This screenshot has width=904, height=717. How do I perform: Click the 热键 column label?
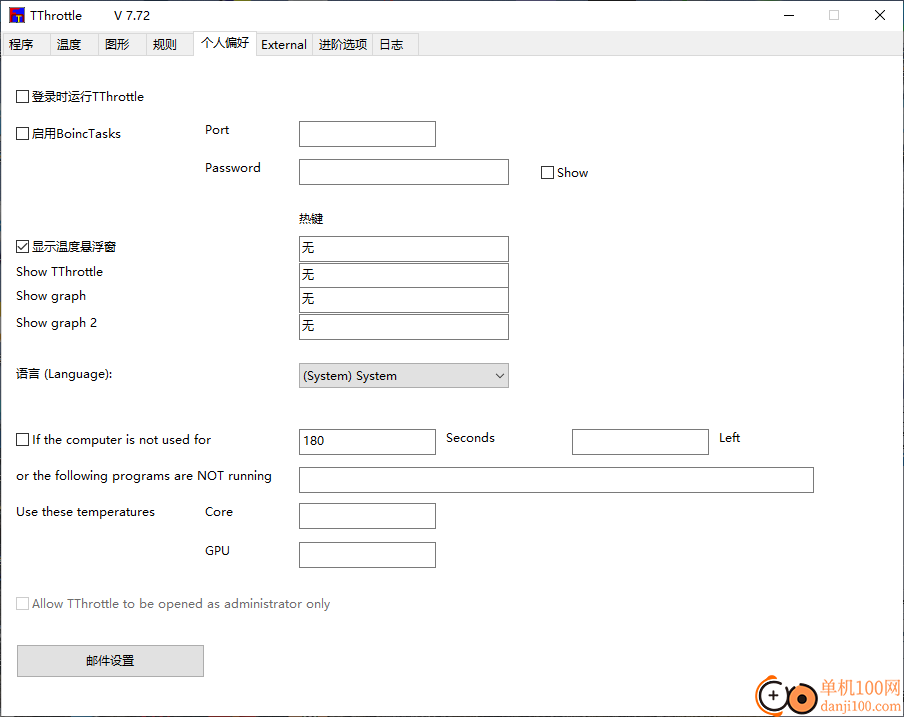click(311, 218)
